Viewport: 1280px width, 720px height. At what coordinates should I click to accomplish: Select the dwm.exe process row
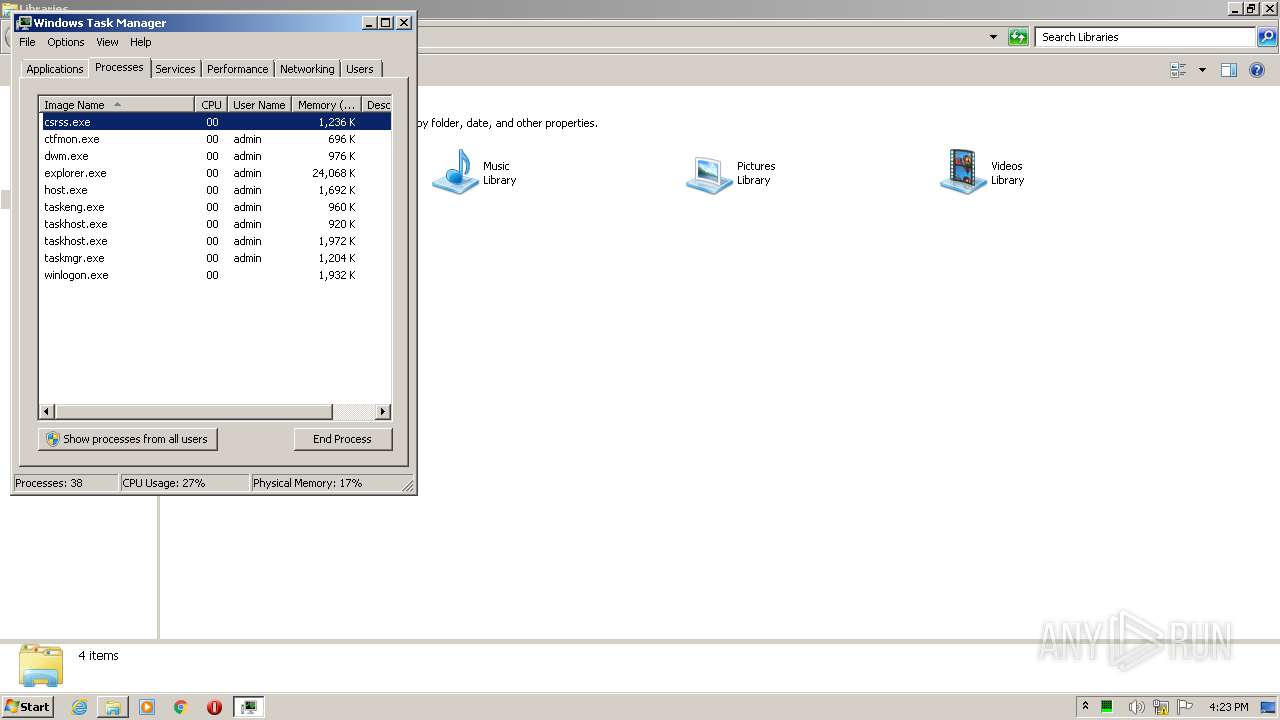point(215,156)
